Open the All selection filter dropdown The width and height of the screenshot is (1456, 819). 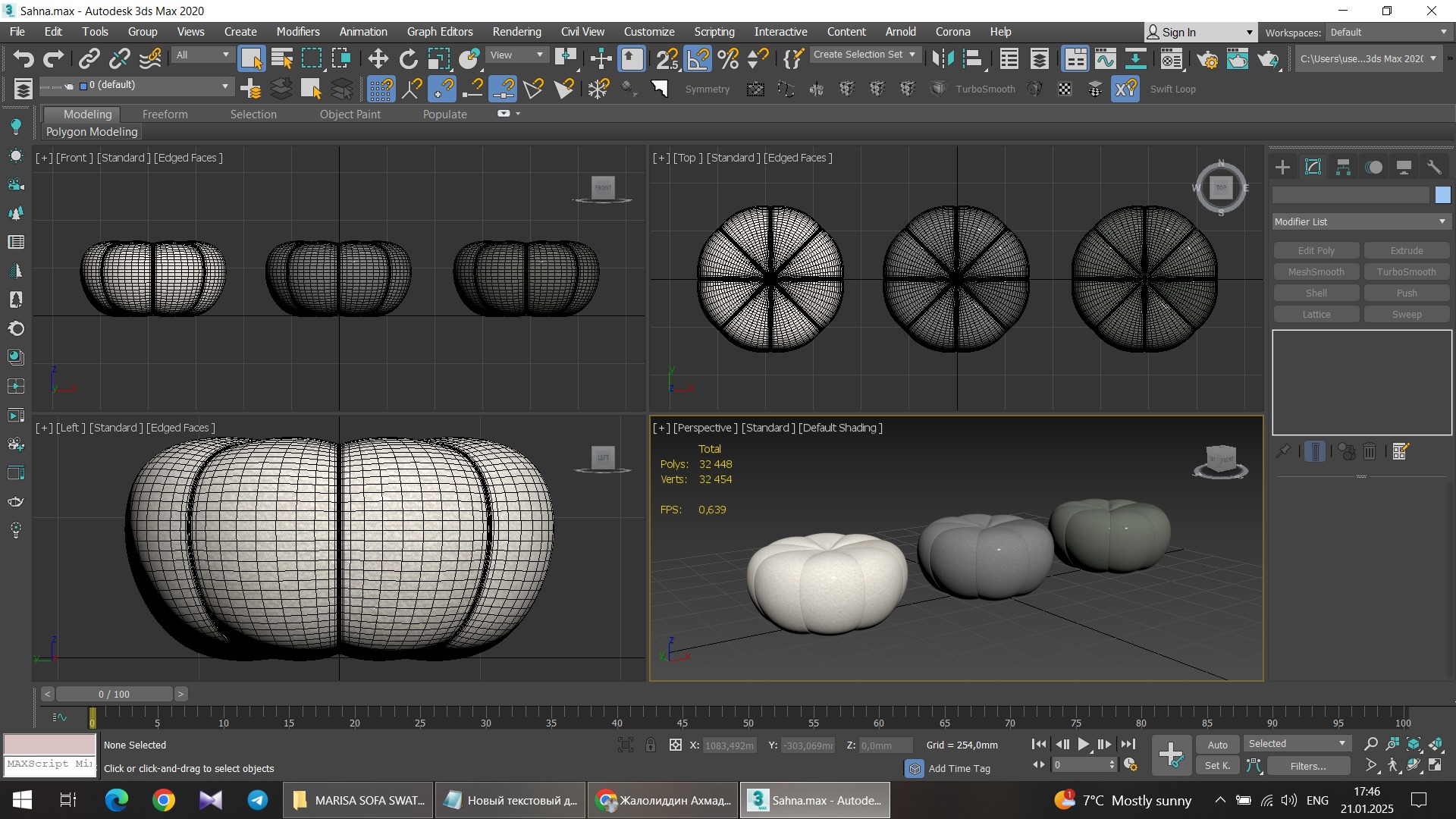coord(202,55)
